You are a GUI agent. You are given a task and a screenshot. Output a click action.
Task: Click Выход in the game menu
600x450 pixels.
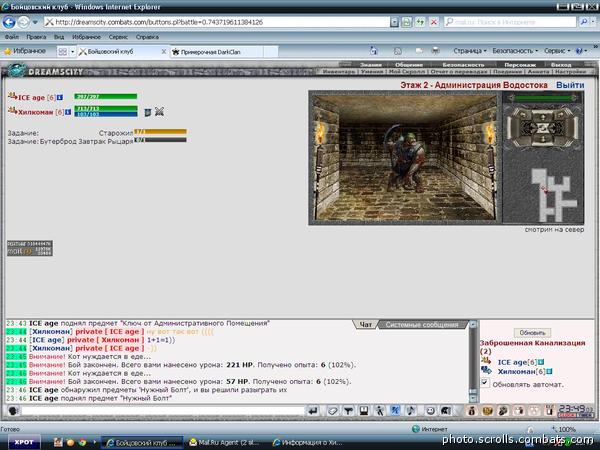coord(561,65)
